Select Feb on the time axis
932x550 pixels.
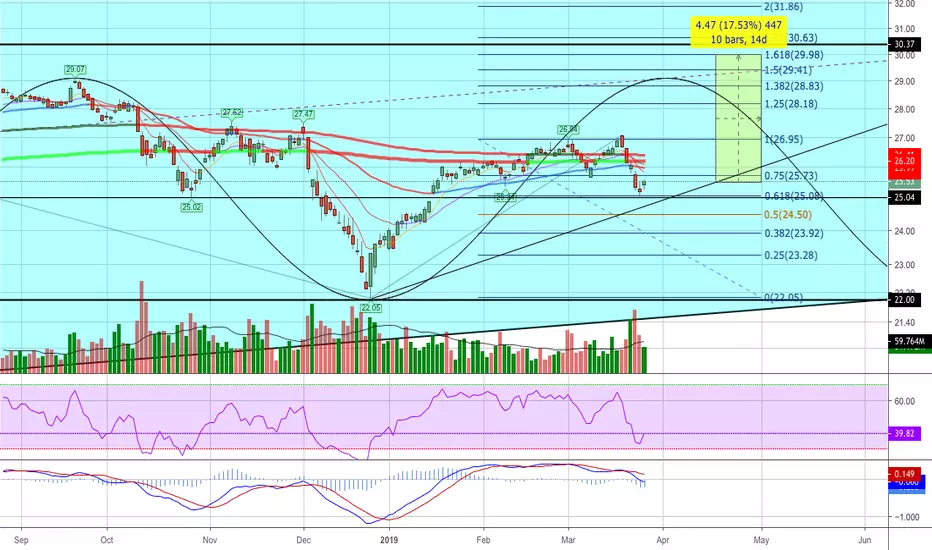[x=483, y=540]
